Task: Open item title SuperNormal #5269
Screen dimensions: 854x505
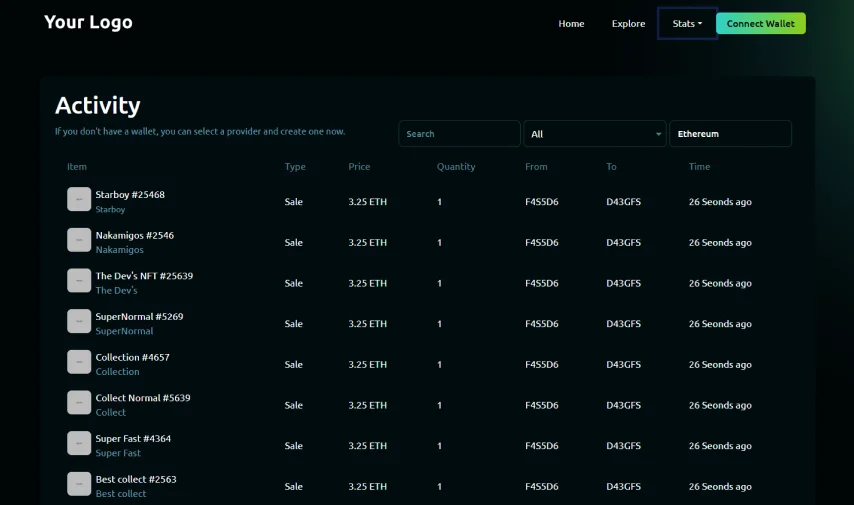Action: tap(139, 317)
